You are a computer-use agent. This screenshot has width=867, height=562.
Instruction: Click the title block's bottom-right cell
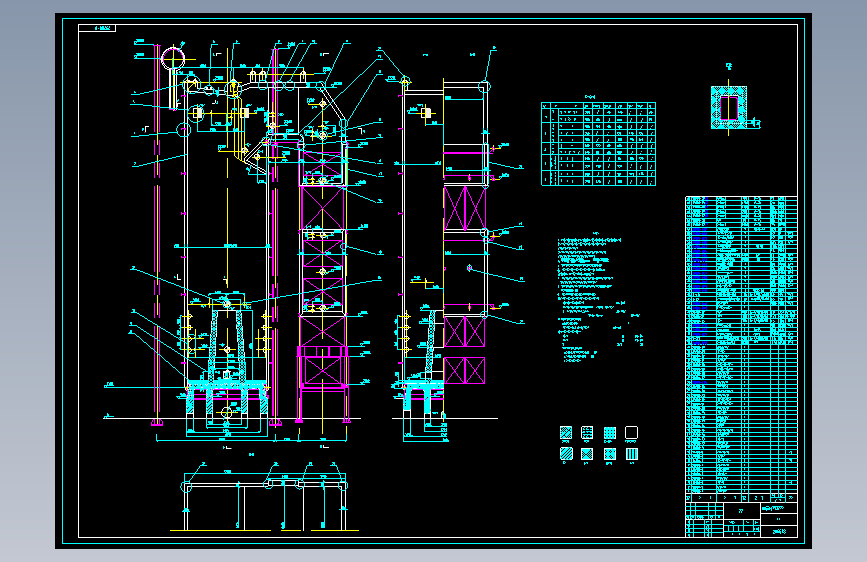[779, 532]
